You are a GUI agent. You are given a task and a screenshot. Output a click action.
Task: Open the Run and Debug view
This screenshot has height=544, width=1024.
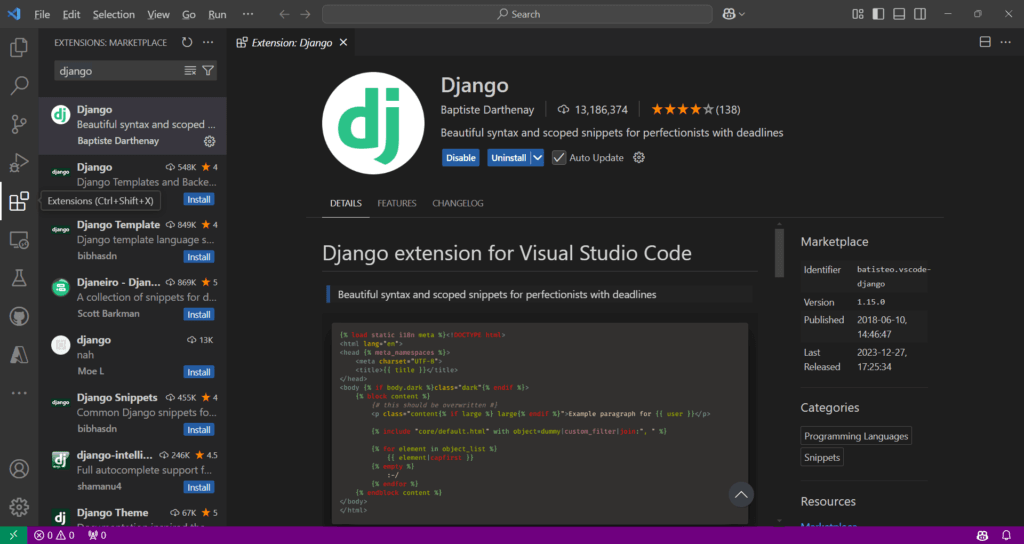click(x=19, y=162)
